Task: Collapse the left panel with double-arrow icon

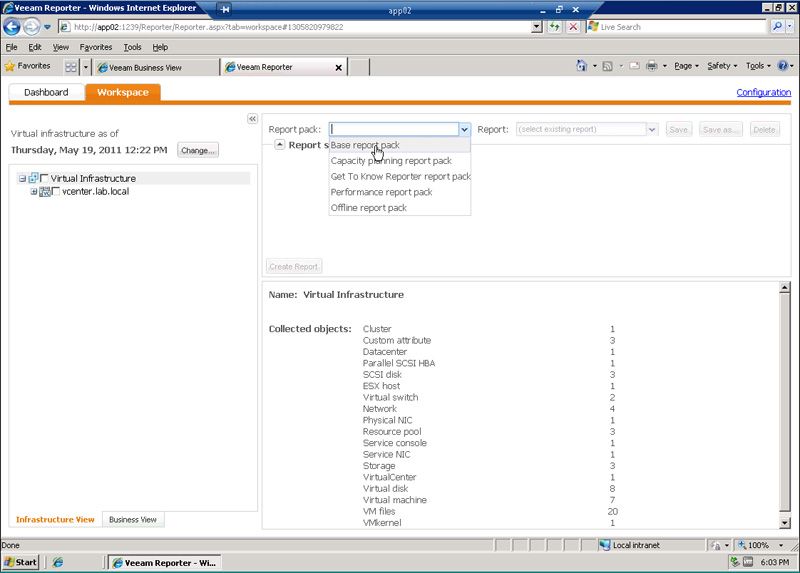Action: coord(252,119)
